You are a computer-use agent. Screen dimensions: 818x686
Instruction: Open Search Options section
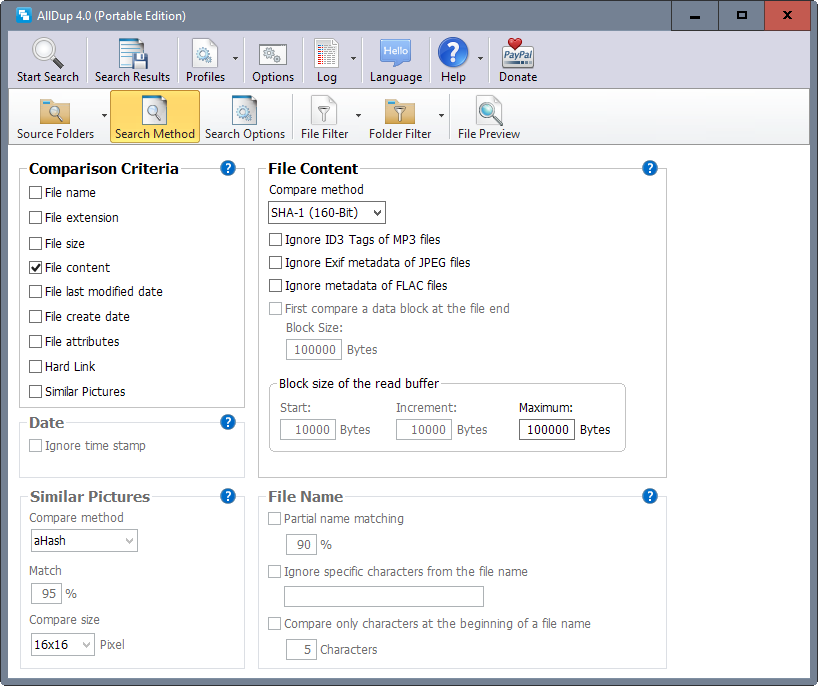[245, 117]
